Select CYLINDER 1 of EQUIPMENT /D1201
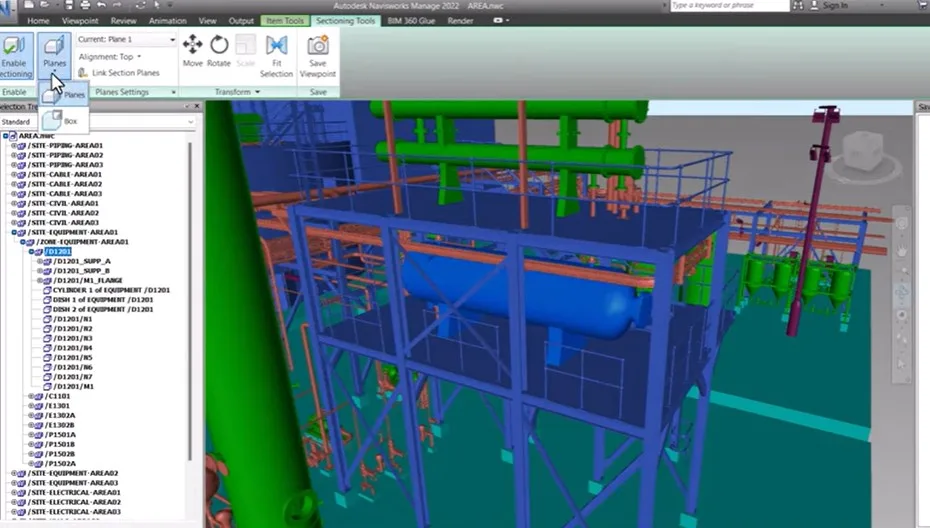This screenshot has height=528, width=930. pyautogui.click(x=112, y=290)
